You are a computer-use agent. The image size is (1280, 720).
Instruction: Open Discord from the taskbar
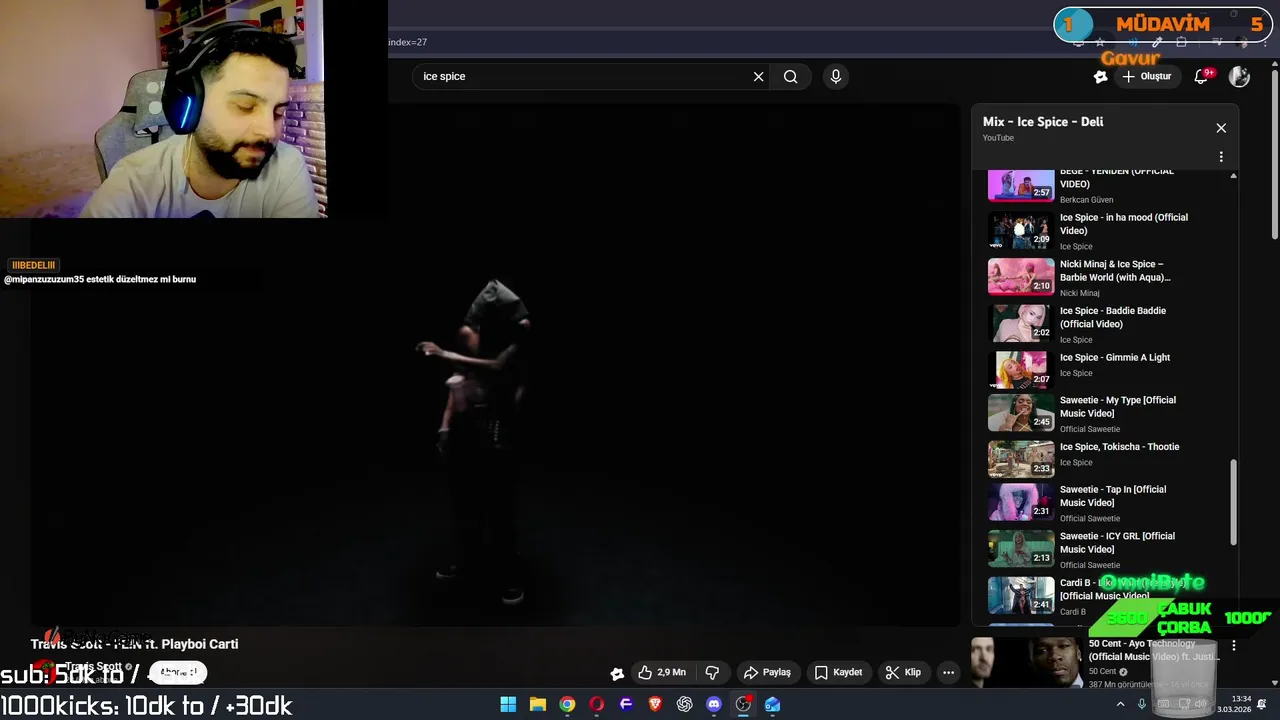tap(714, 704)
